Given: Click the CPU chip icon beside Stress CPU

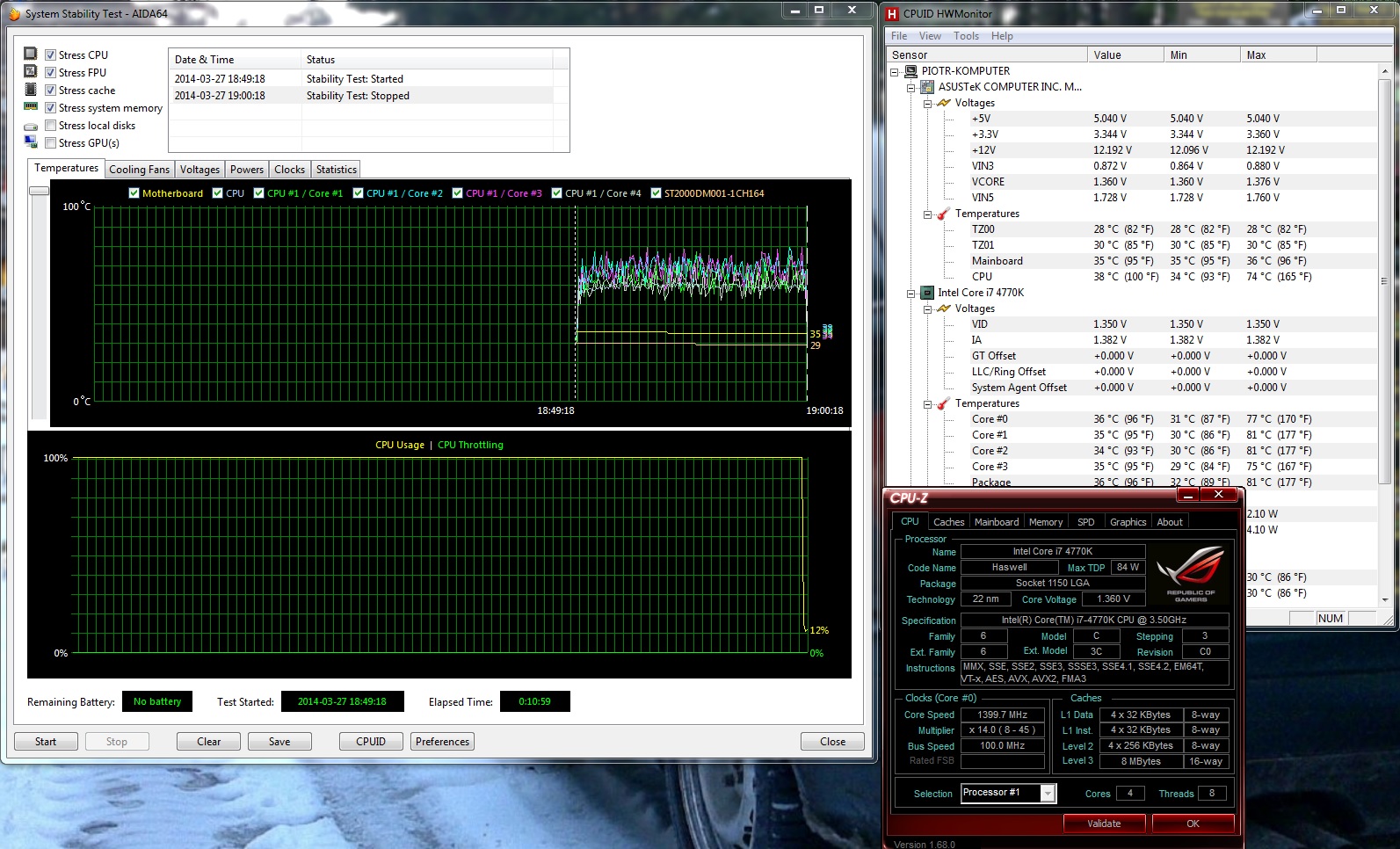Looking at the screenshot, I should tap(30, 54).
